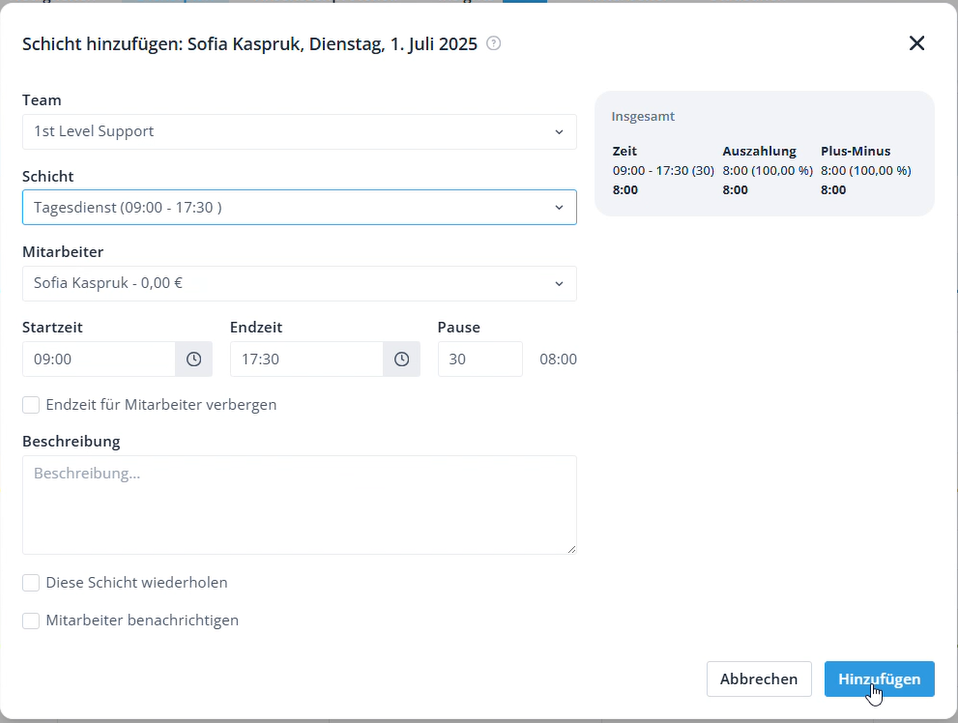The image size is (958, 723).
Task: Focus the Pause field showing 30
Action: click(480, 359)
